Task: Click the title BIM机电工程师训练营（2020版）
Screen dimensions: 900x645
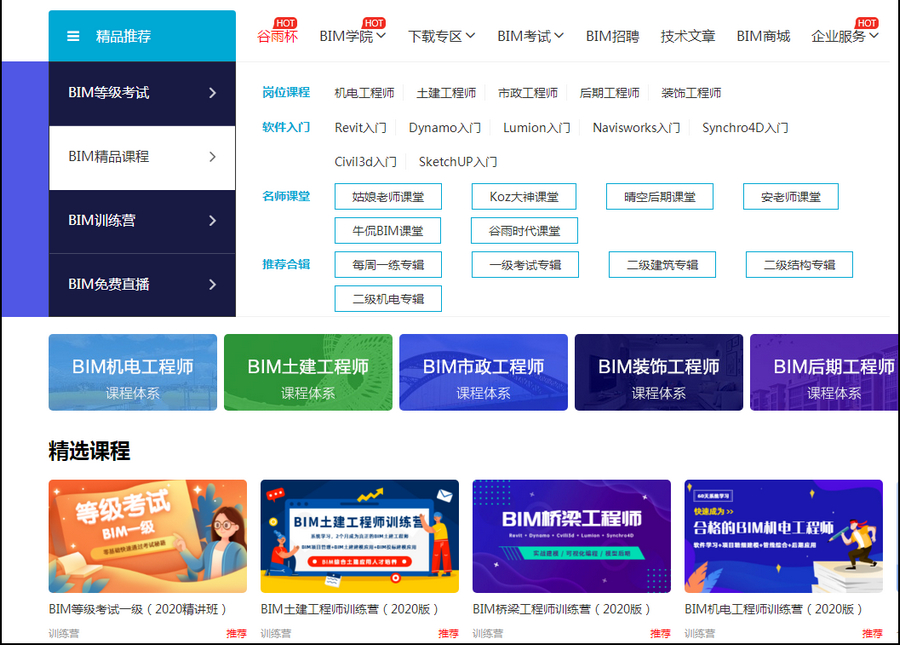Action: pos(774,609)
